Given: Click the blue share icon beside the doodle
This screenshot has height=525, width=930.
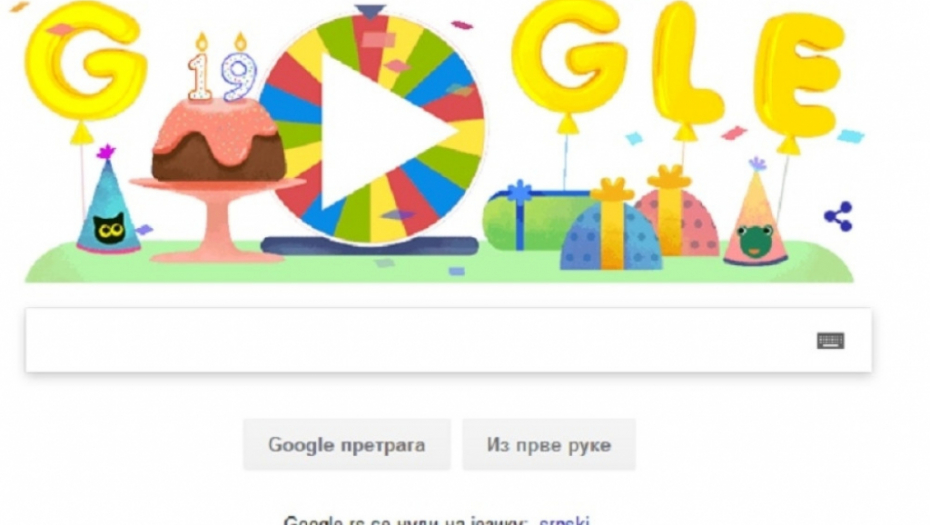Looking at the screenshot, I should pos(838,217).
